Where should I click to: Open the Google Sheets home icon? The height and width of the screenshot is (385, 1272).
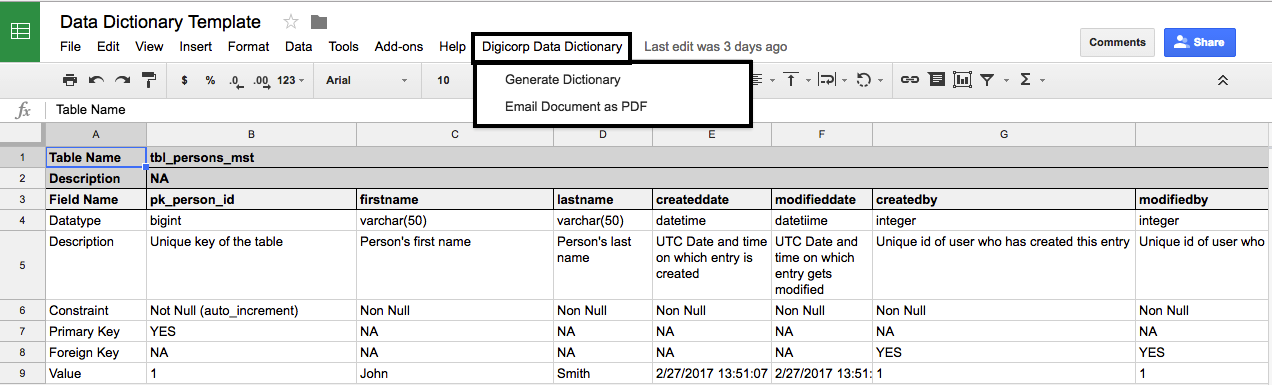pyautogui.click(x=20, y=30)
